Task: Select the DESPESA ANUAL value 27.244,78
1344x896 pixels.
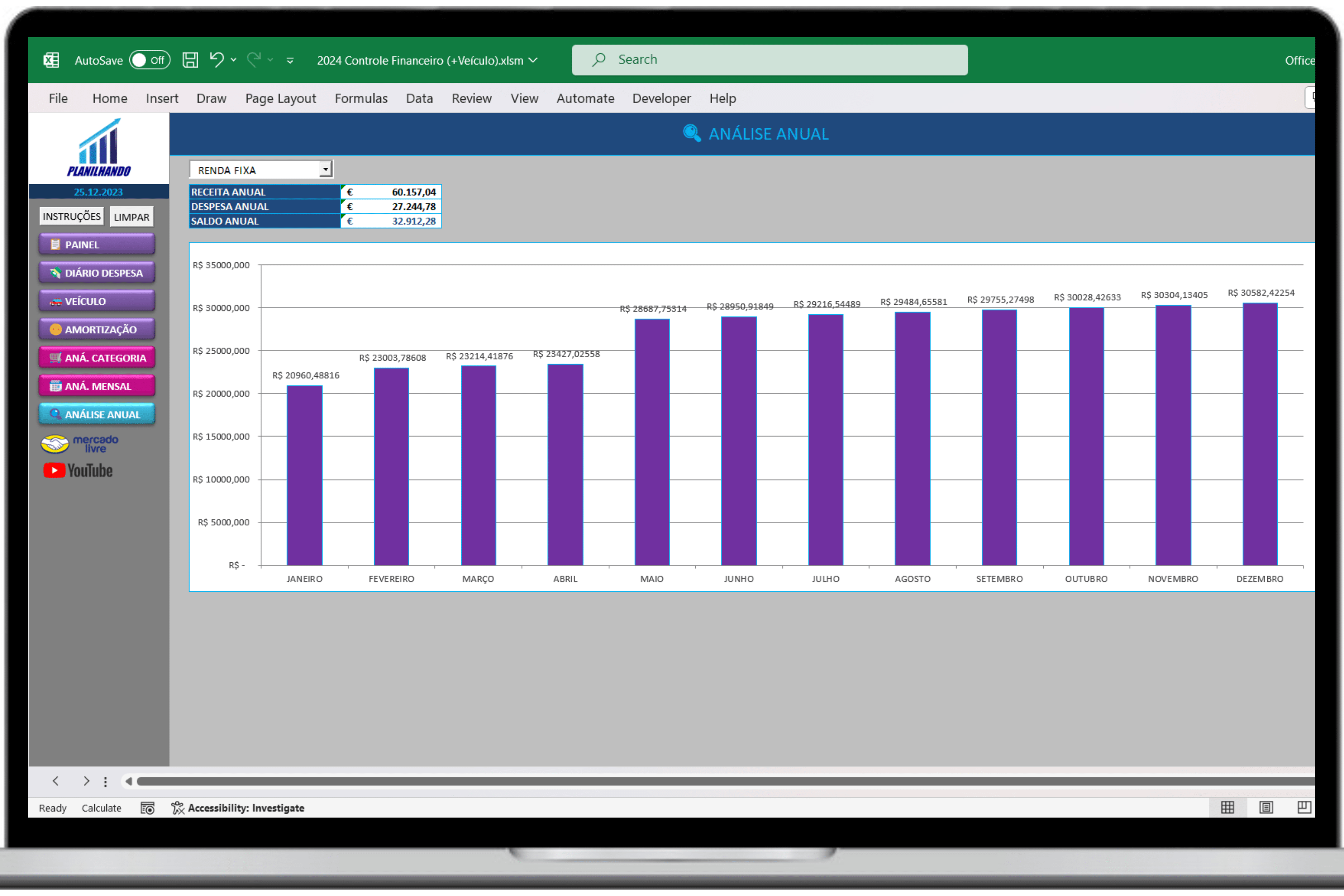Action: click(x=391, y=206)
